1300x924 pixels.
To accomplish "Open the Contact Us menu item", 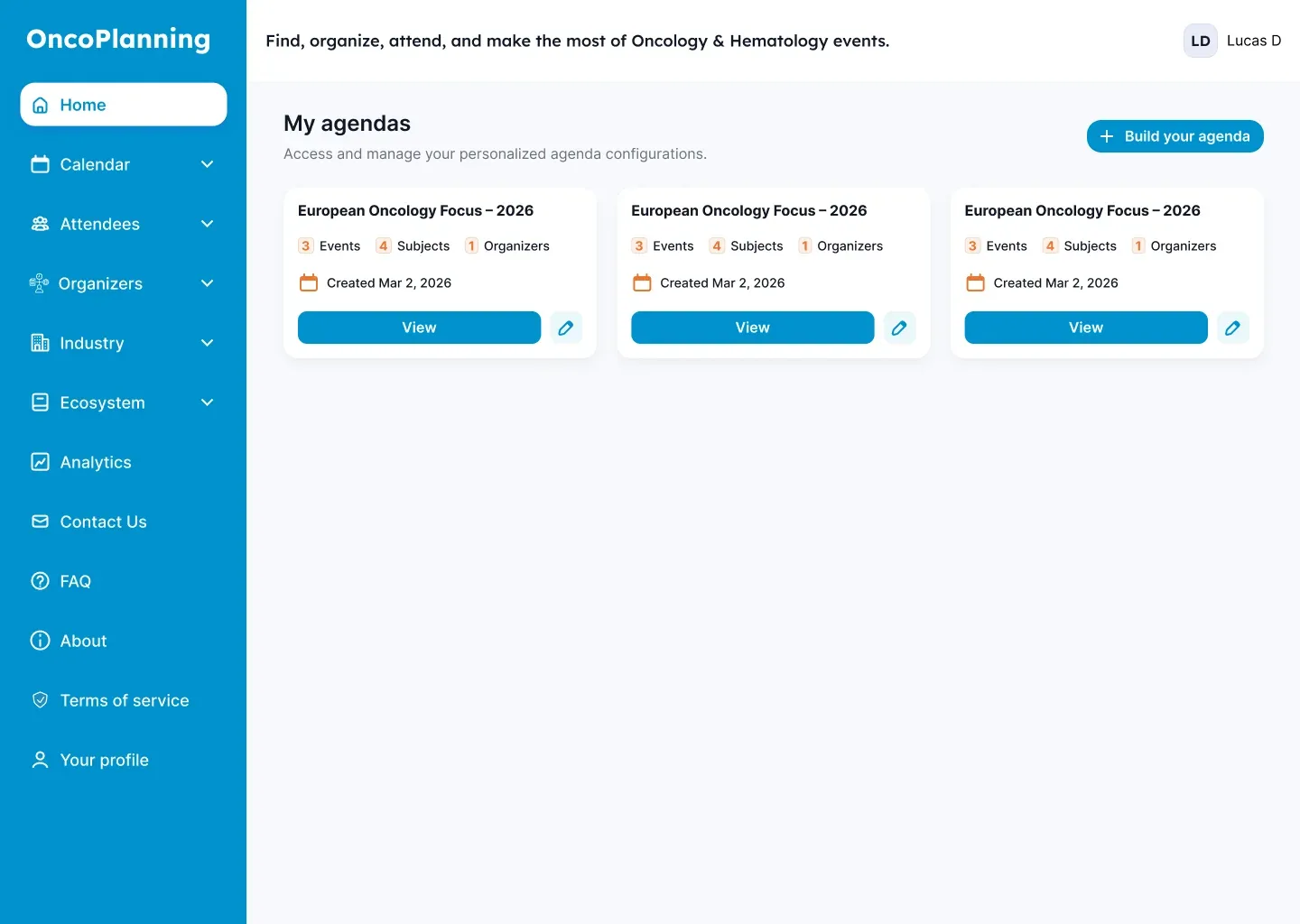I will [x=103, y=522].
